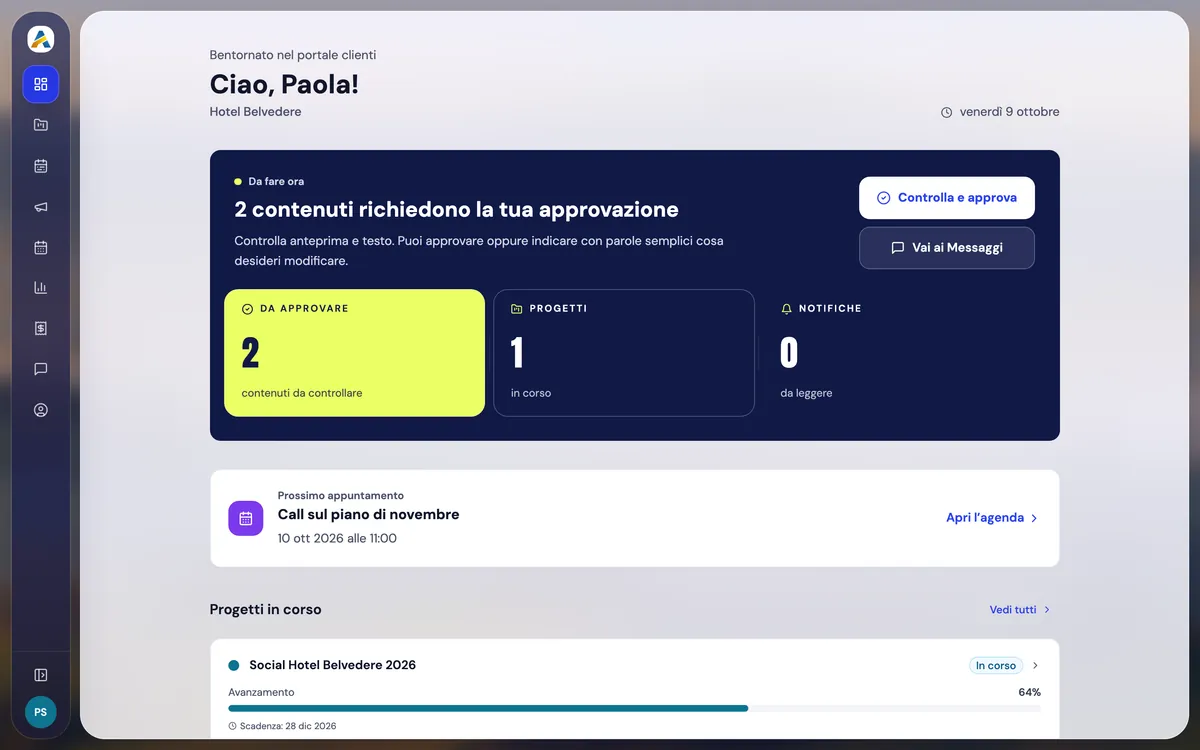Screen dimensions: 1200x750
Task: Open the dashboard grid icon in the sidebar
Action: [41, 84]
